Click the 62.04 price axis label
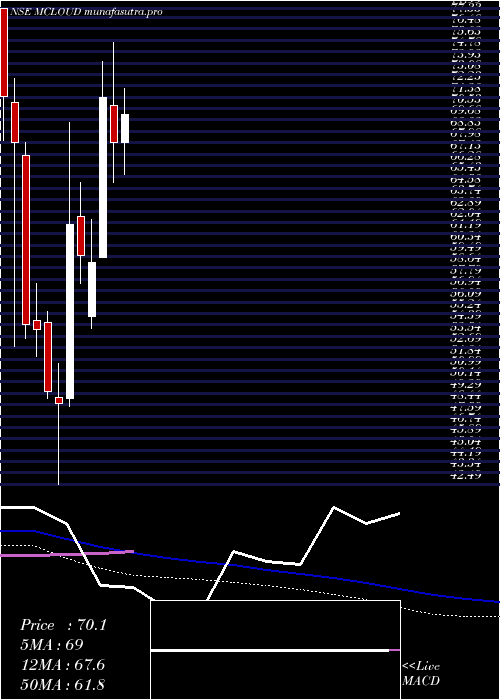500x700 pixels. 466,214
